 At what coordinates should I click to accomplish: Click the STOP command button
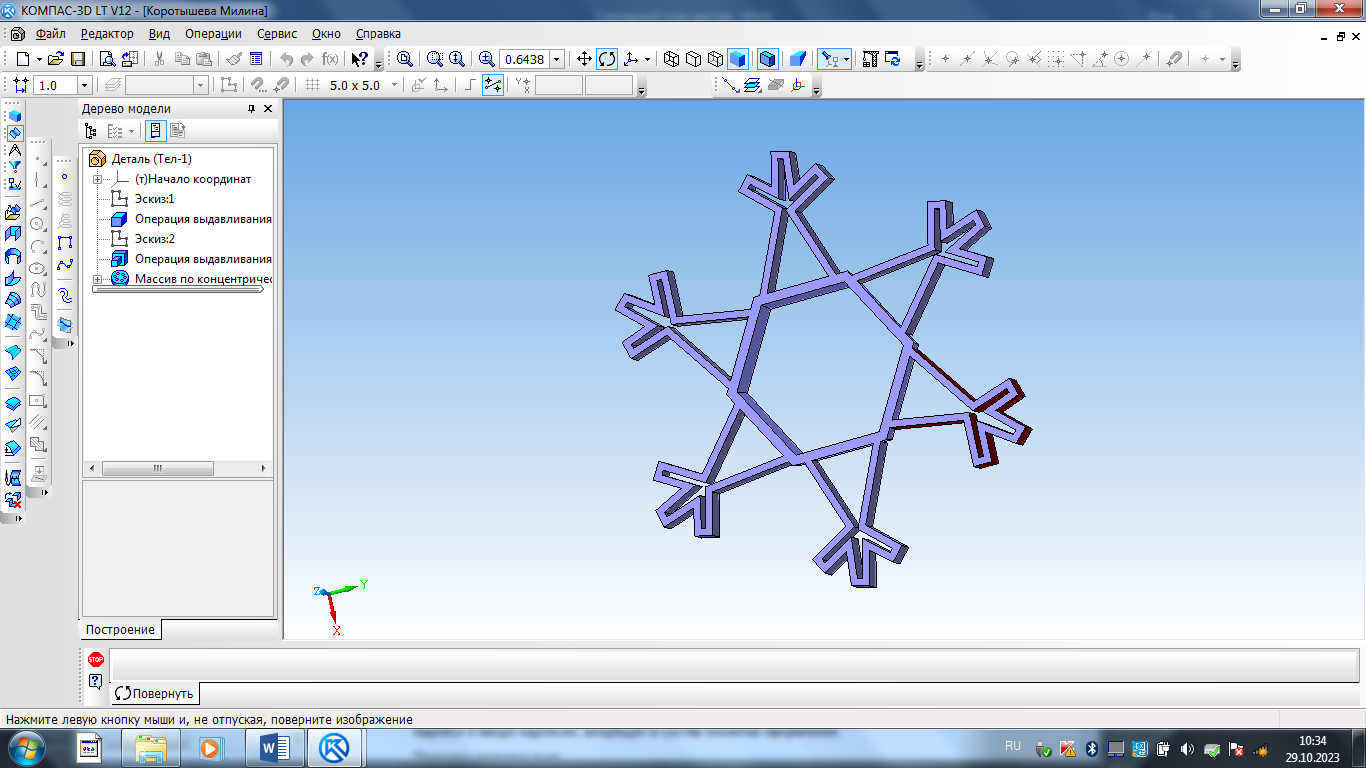point(95,659)
